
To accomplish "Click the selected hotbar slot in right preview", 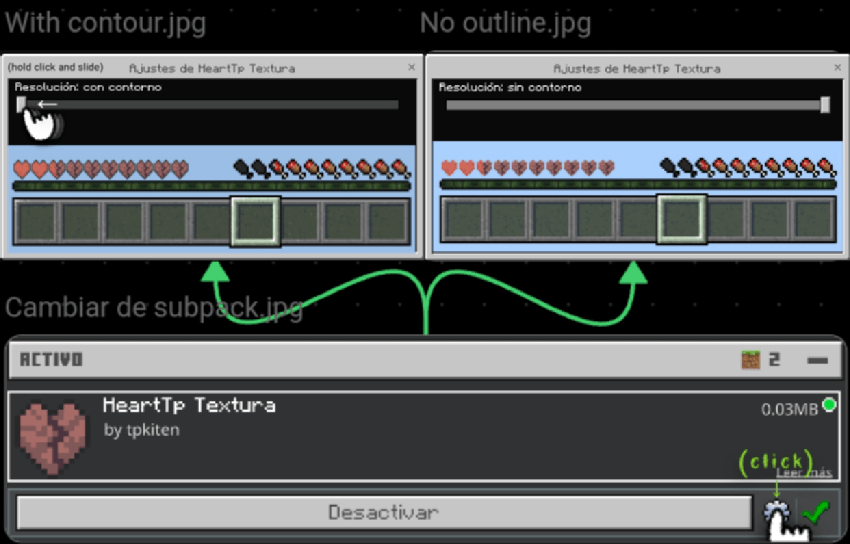I will point(682,219).
